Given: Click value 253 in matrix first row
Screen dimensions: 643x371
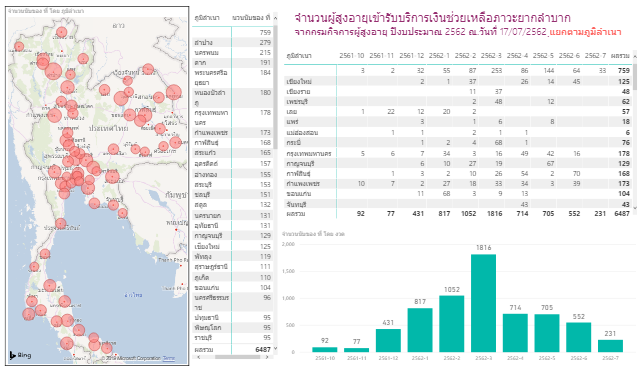Looking at the screenshot, I should pos(496,71).
